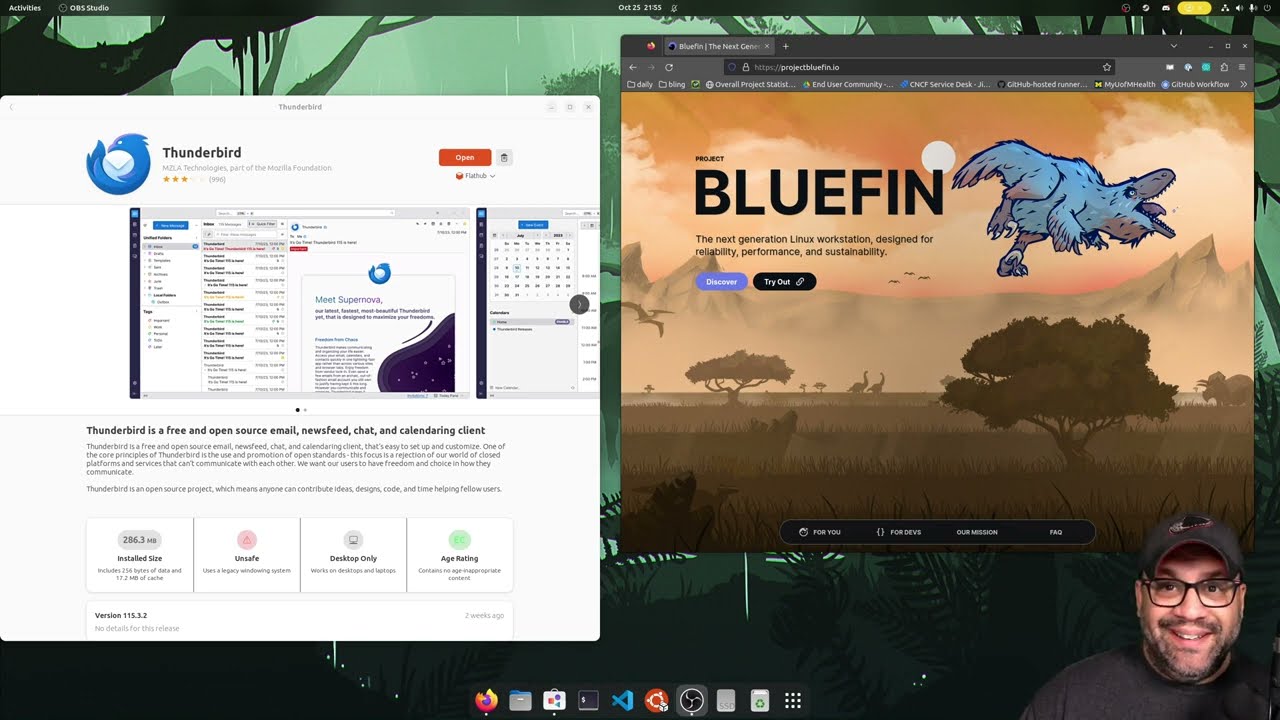Reload the Bluefin page in Firefox

pyautogui.click(x=669, y=67)
